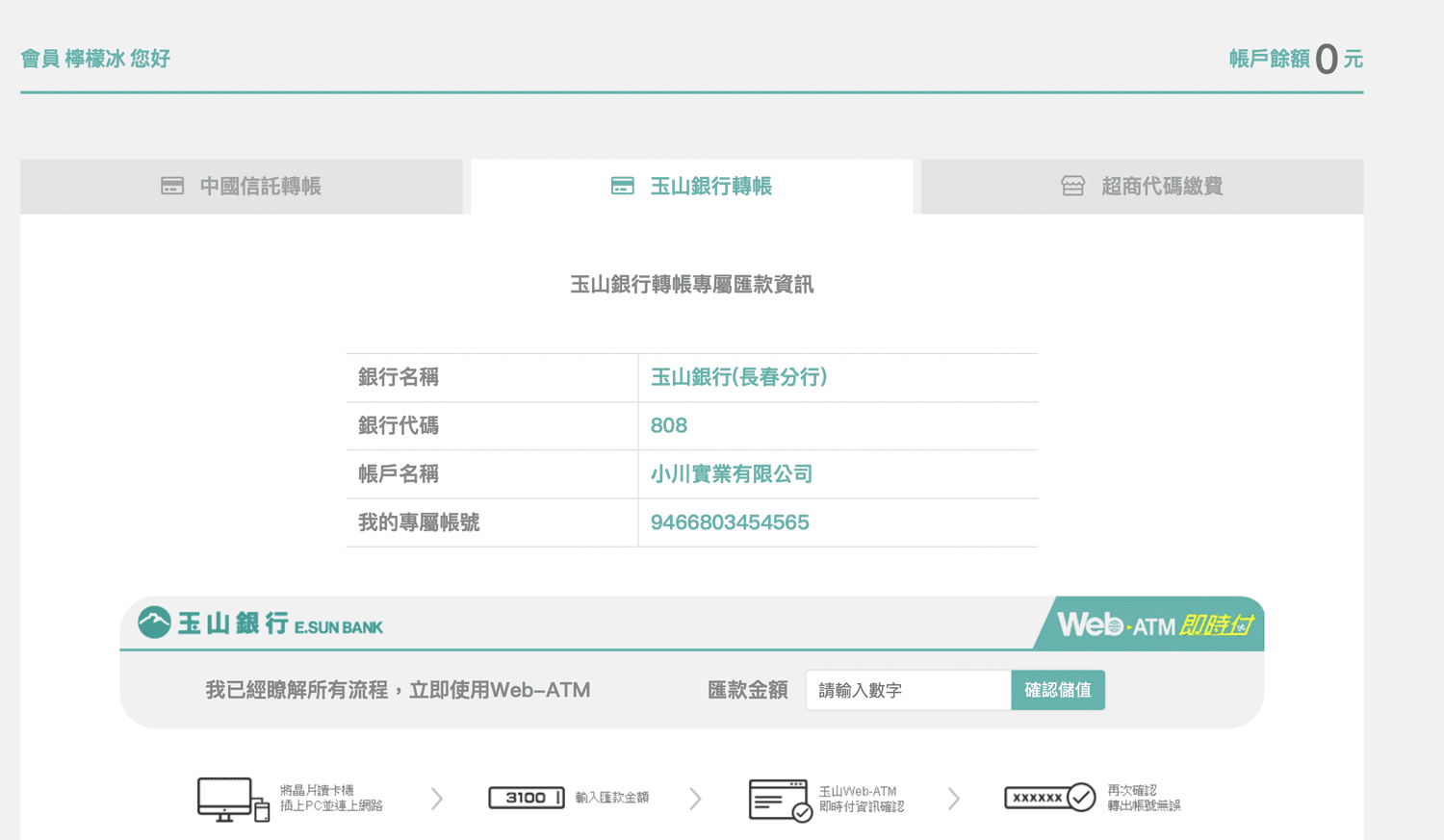Viewport: 1444px width, 840px height.
Task: Click the computer with card reader icon
Action: 233,800
